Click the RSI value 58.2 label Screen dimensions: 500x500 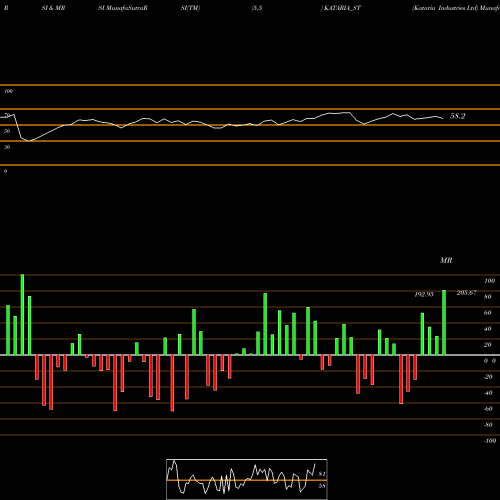(457, 116)
